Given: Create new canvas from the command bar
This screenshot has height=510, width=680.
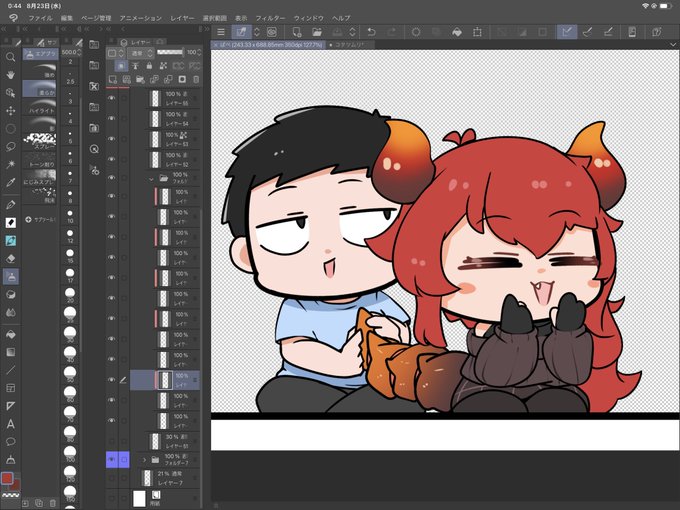Looking at the screenshot, I should click(297, 32).
